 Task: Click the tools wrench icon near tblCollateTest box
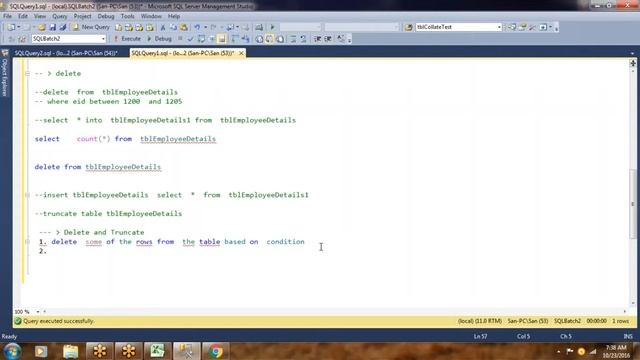(x=533, y=27)
